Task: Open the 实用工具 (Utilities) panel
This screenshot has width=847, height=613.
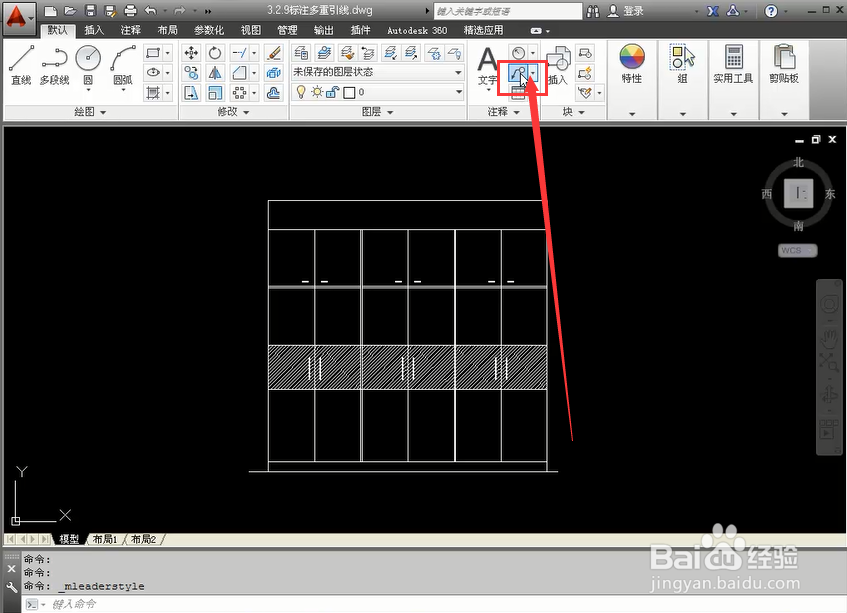Action: tap(733, 64)
